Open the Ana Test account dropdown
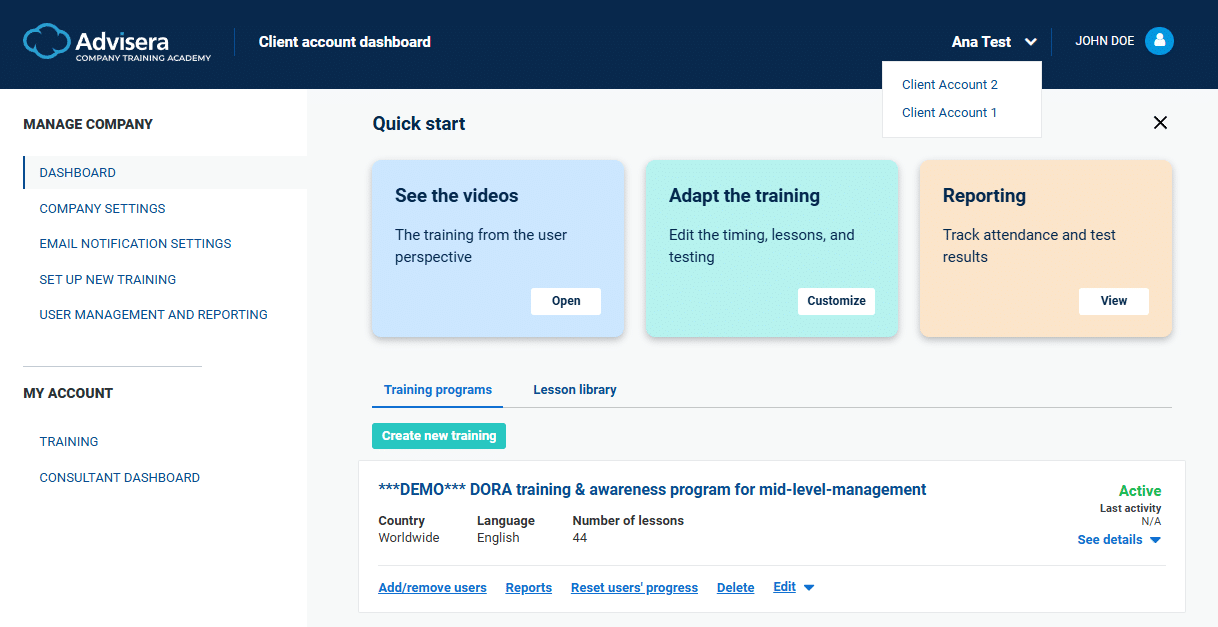Image resolution: width=1218 pixels, height=627 pixels. [993, 41]
